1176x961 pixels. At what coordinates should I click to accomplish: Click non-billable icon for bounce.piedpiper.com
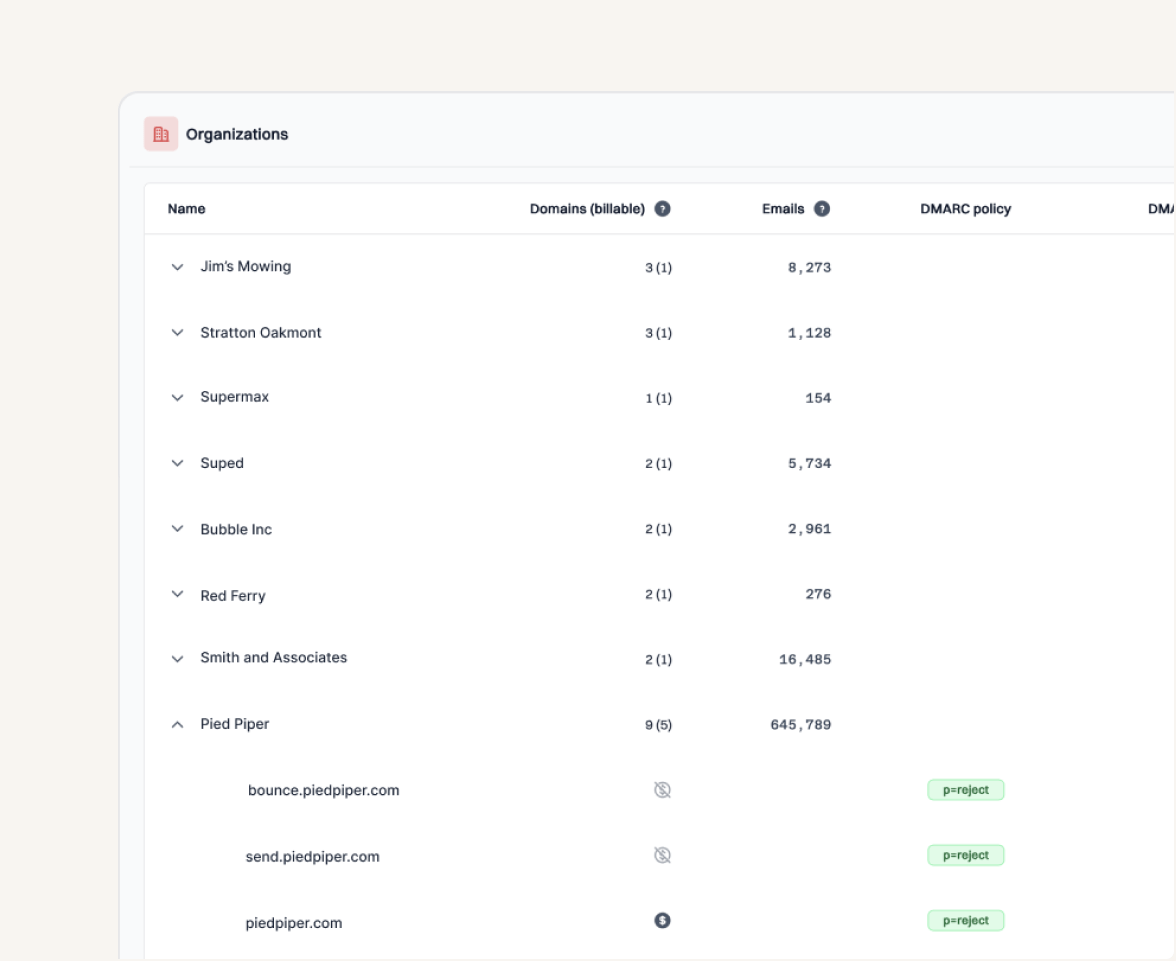(x=662, y=790)
